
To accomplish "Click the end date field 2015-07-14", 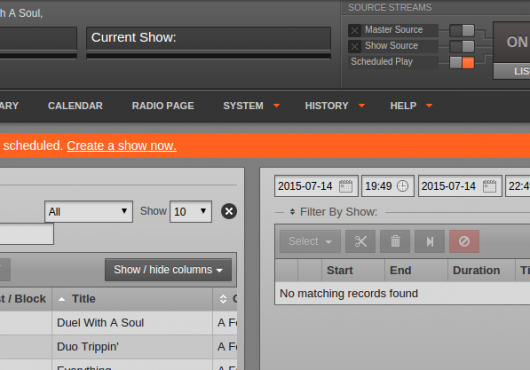I will (460, 186).
